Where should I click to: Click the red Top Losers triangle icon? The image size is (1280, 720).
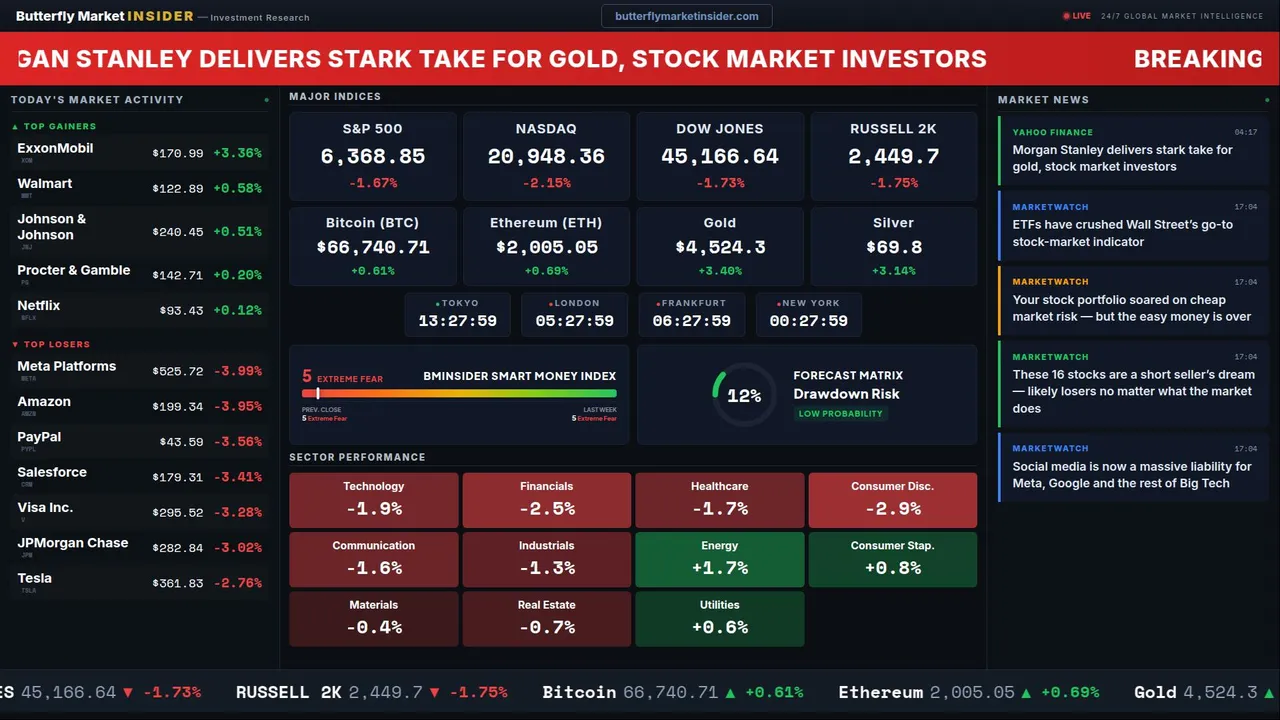click(x=15, y=345)
